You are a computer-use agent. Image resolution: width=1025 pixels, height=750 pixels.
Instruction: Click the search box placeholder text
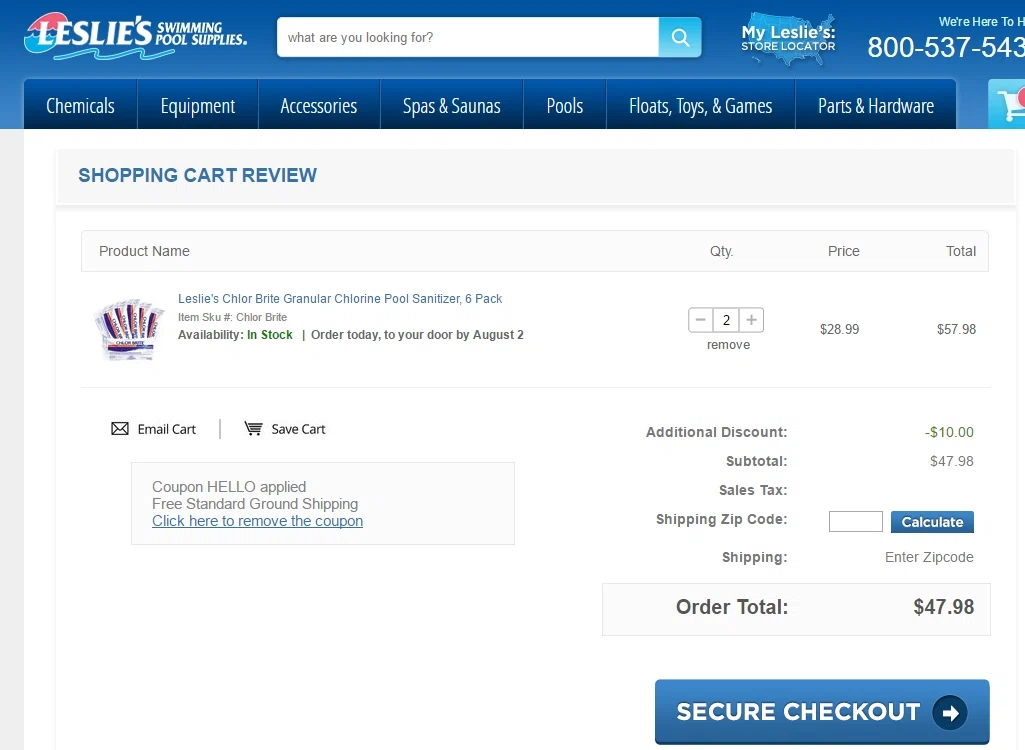[360, 37]
